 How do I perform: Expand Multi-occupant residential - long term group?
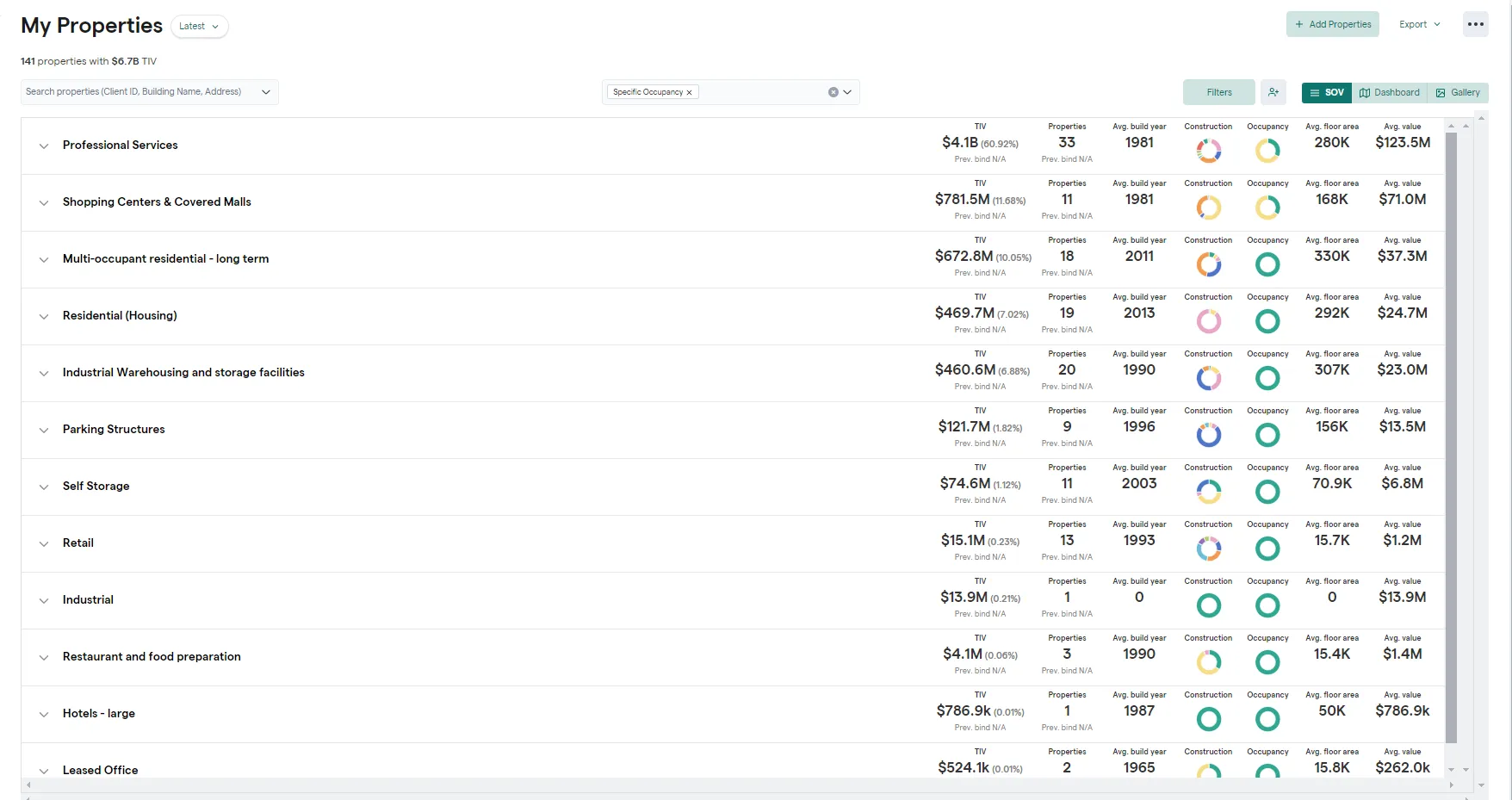coord(44,259)
